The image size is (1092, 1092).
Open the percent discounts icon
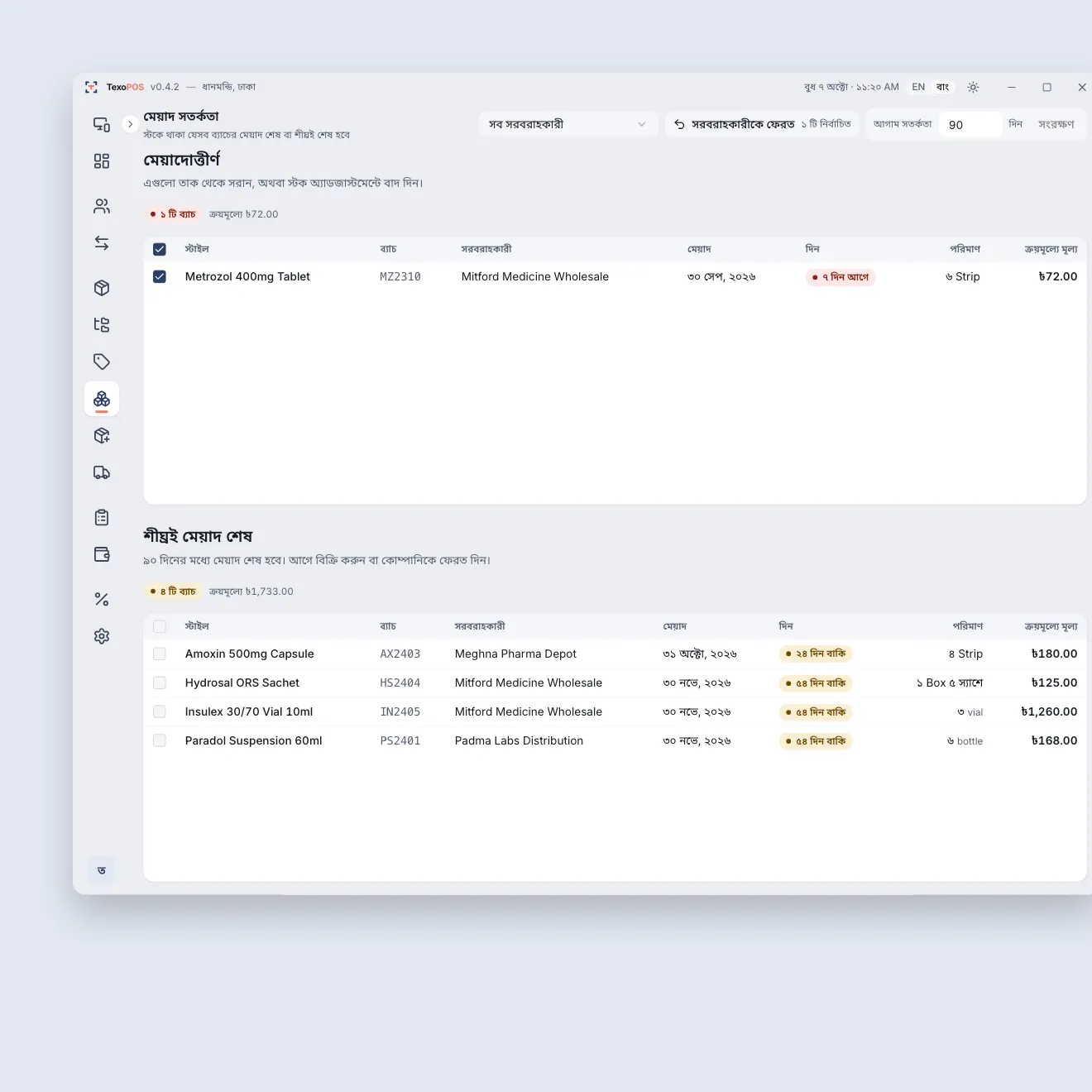102,599
